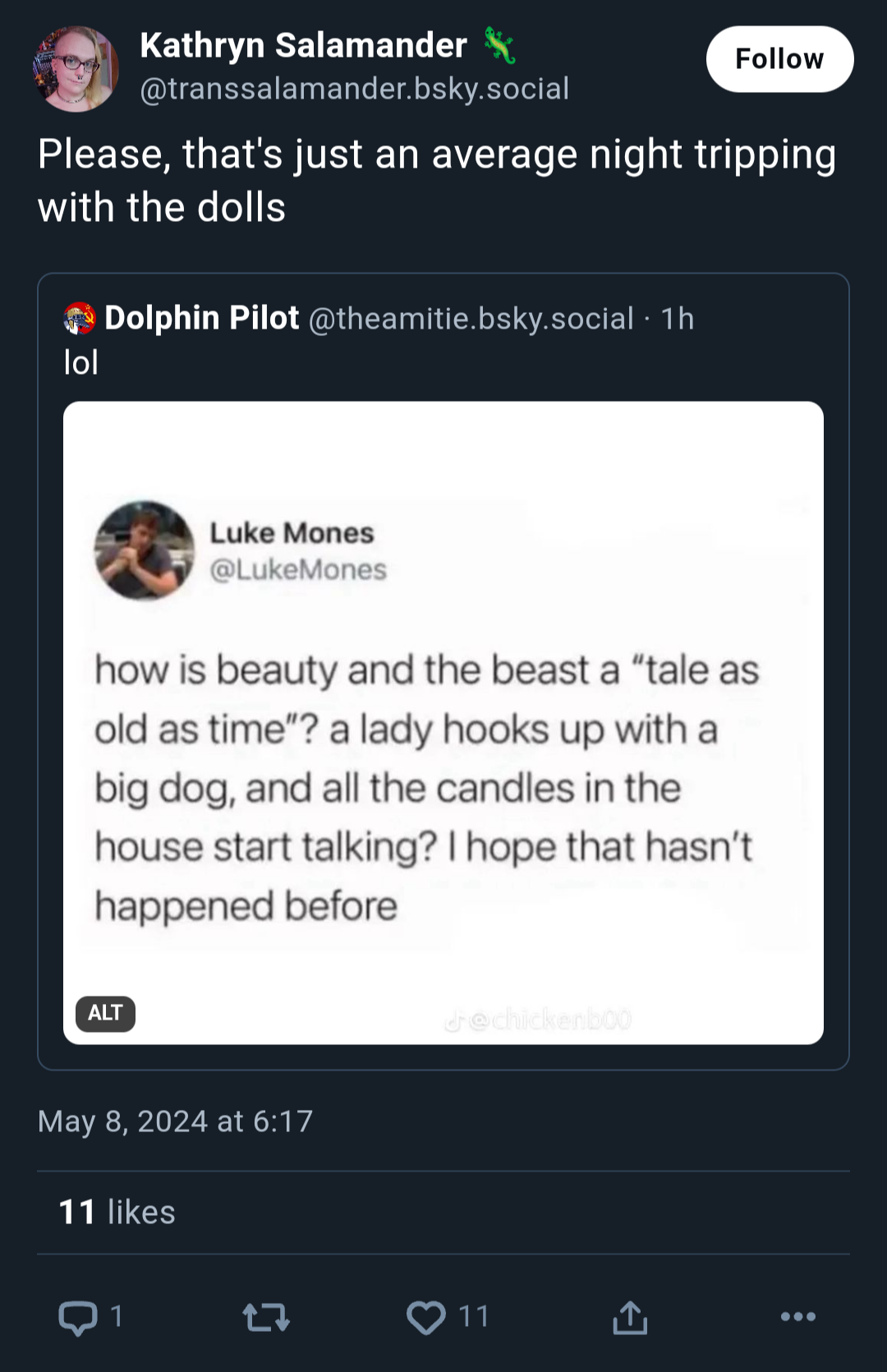This screenshot has width=887, height=1372.
Task: Open Kathryn Salamander's profile avatar
Action: tap(76, 68)
